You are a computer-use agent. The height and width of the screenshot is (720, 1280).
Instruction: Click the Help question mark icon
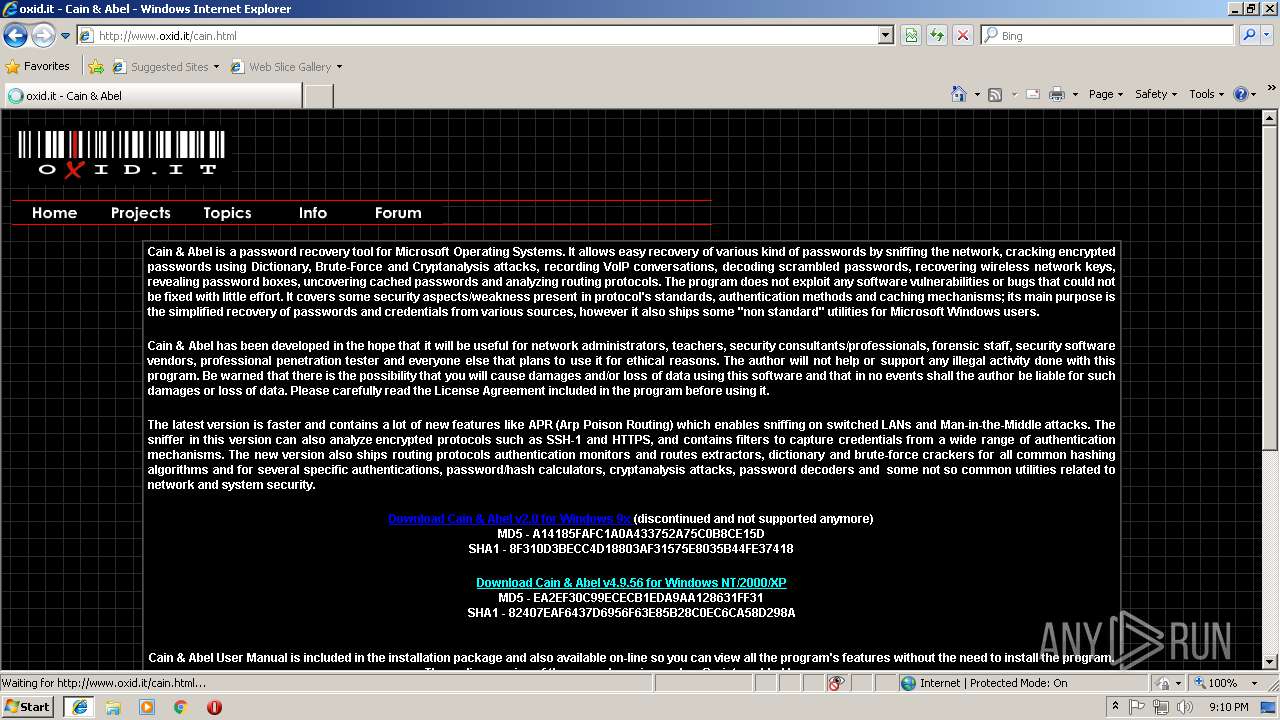pyautogui.click(x=1241, y=94)
